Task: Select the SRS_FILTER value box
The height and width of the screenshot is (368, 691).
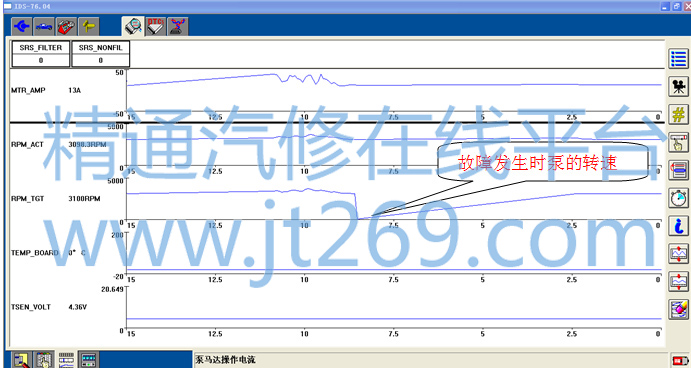Action: point(41,54)
